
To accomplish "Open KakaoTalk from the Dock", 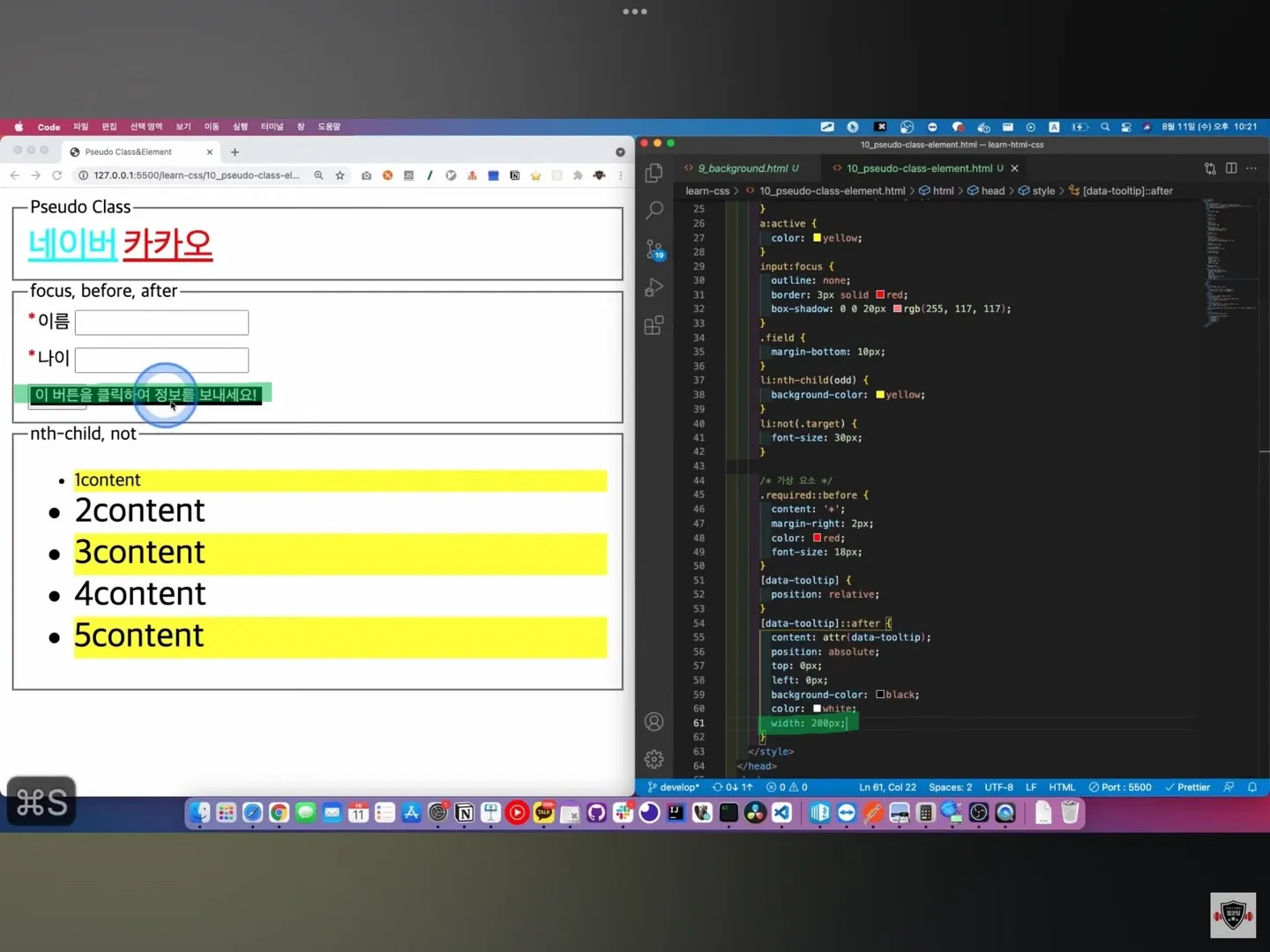I will pos(544,813).
